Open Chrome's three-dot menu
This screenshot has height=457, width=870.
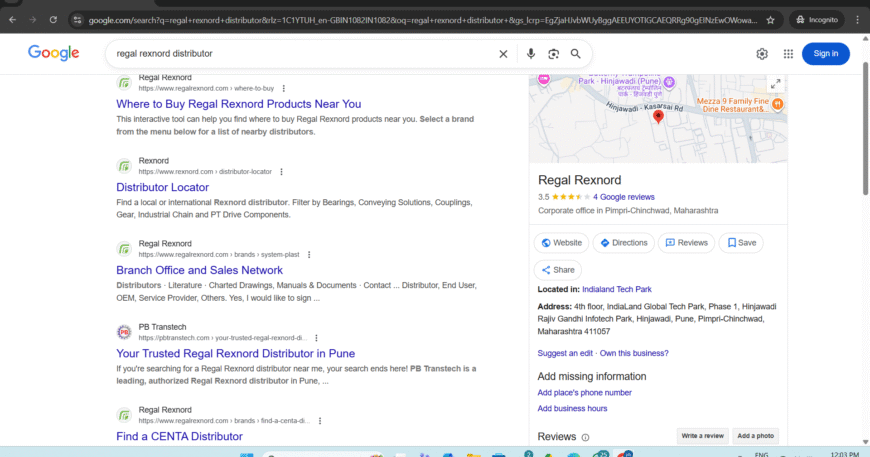(857, 19)
